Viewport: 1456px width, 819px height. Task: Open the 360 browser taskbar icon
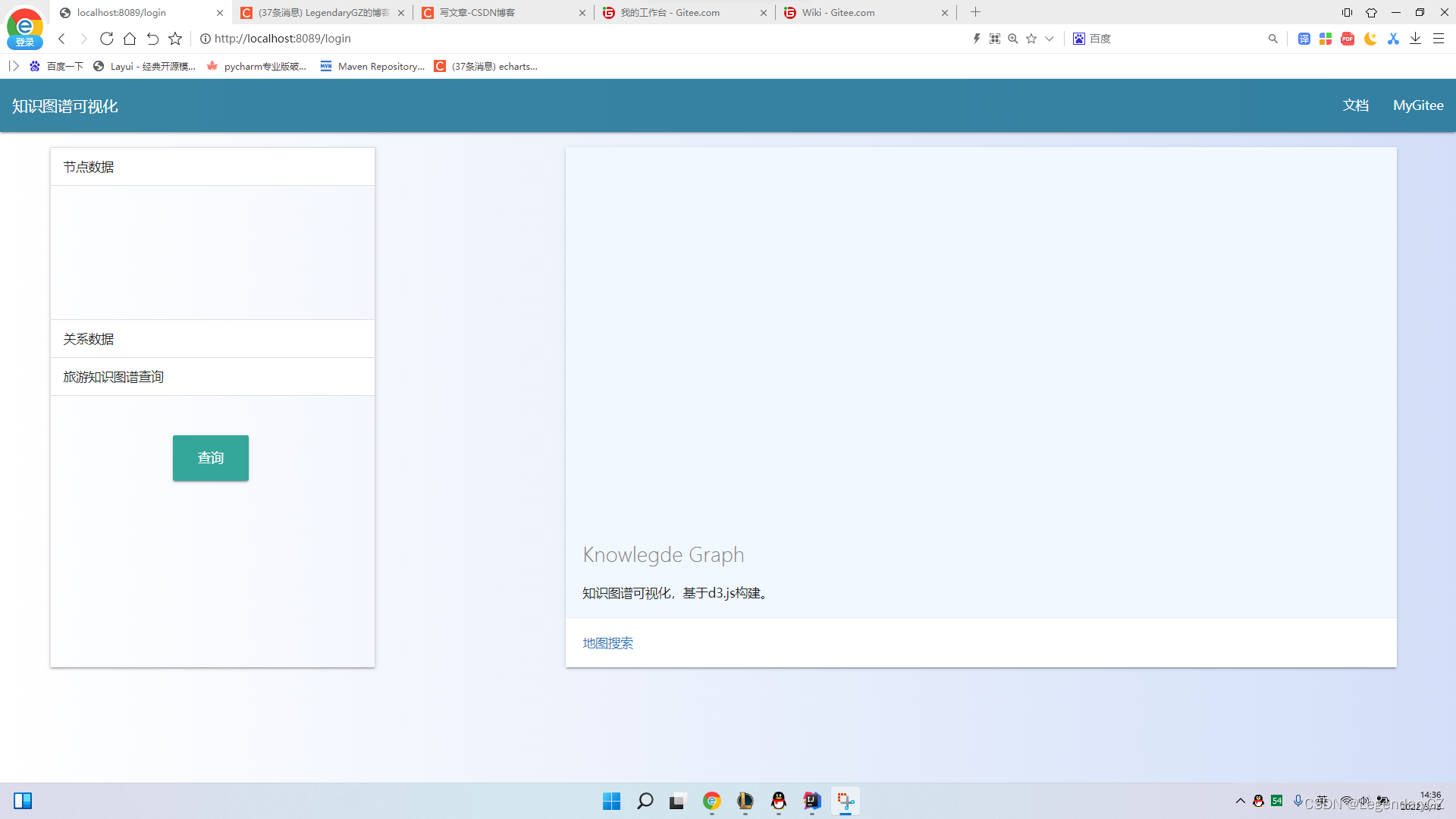click(712, 801)
